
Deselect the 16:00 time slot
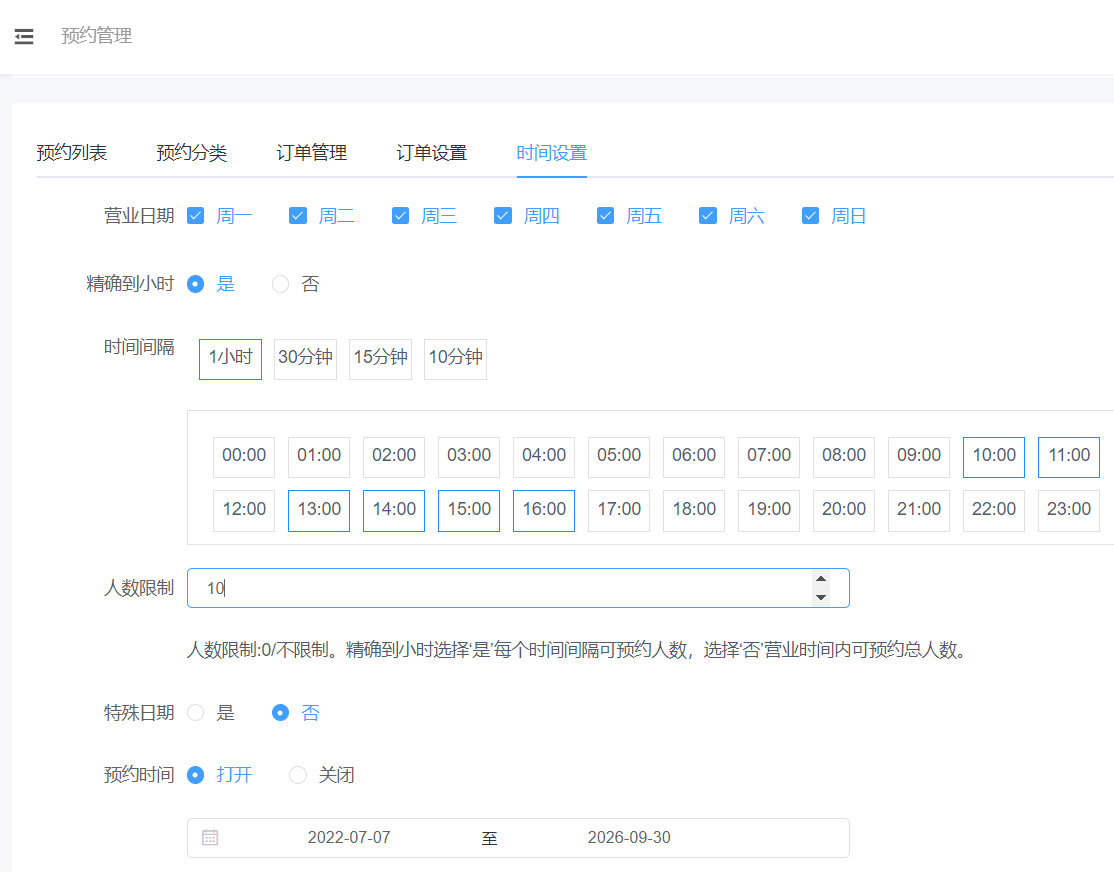click(x=544, y=511)
